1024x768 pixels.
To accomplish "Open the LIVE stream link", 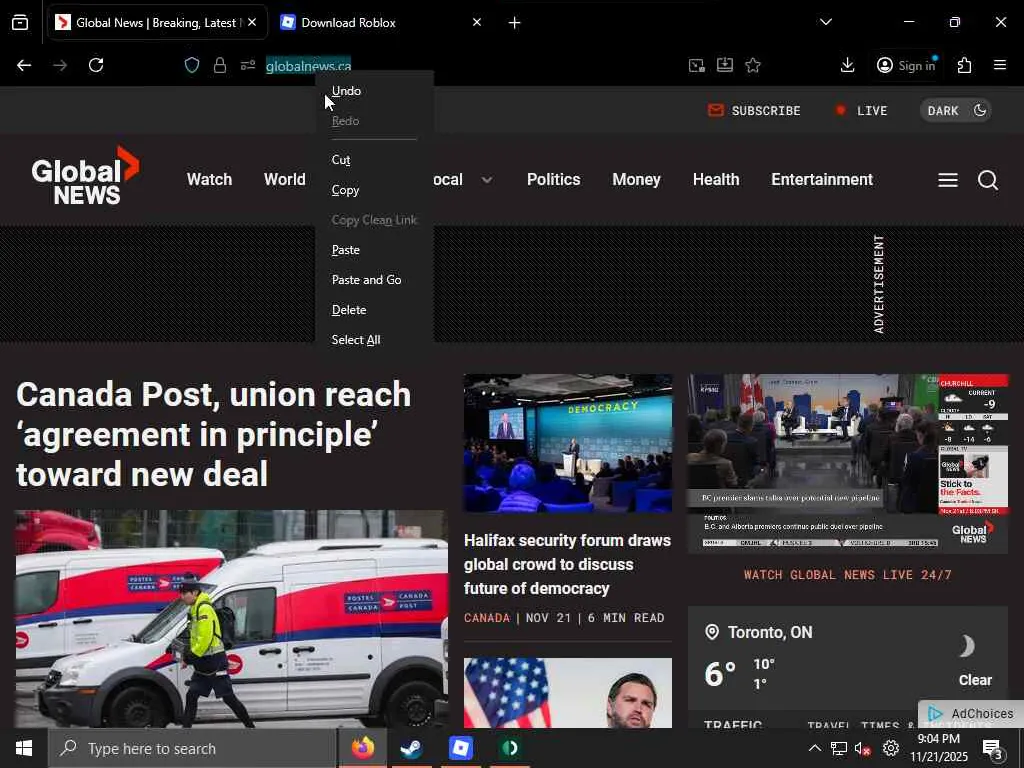I will (861, 110).
